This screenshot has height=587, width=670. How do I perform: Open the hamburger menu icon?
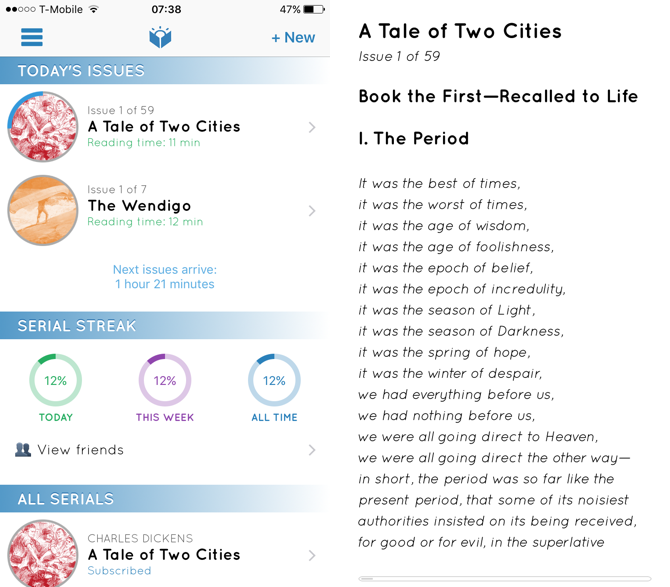coord(32,38)
